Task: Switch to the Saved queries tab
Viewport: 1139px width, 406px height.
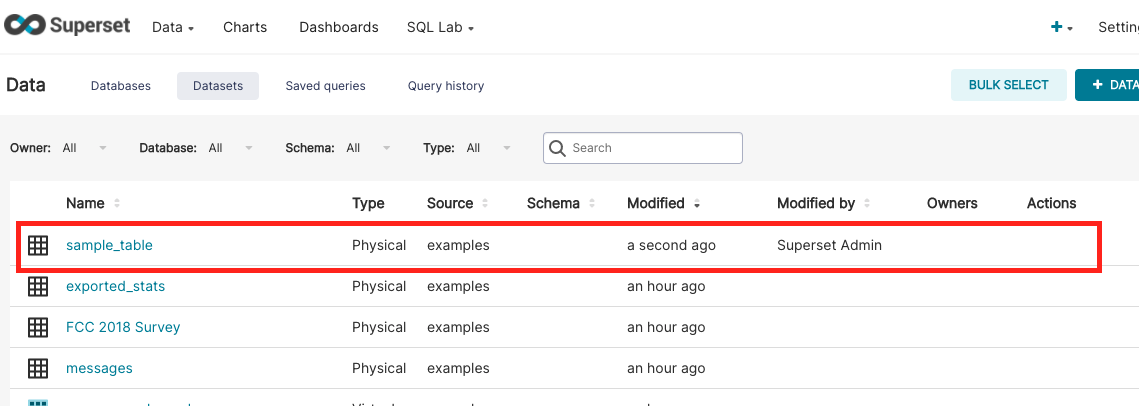Action: coord(325,86)
